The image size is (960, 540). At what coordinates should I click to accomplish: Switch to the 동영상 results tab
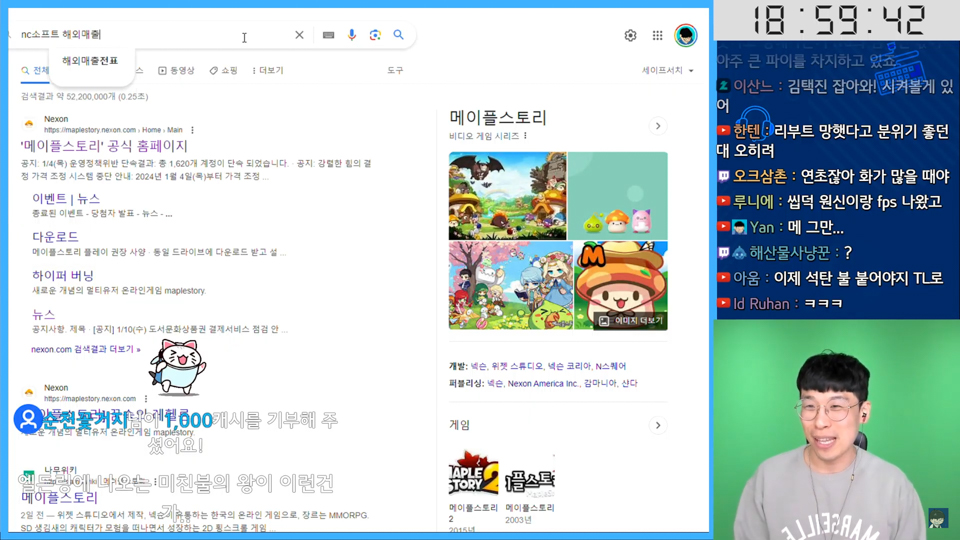point(176,70)
